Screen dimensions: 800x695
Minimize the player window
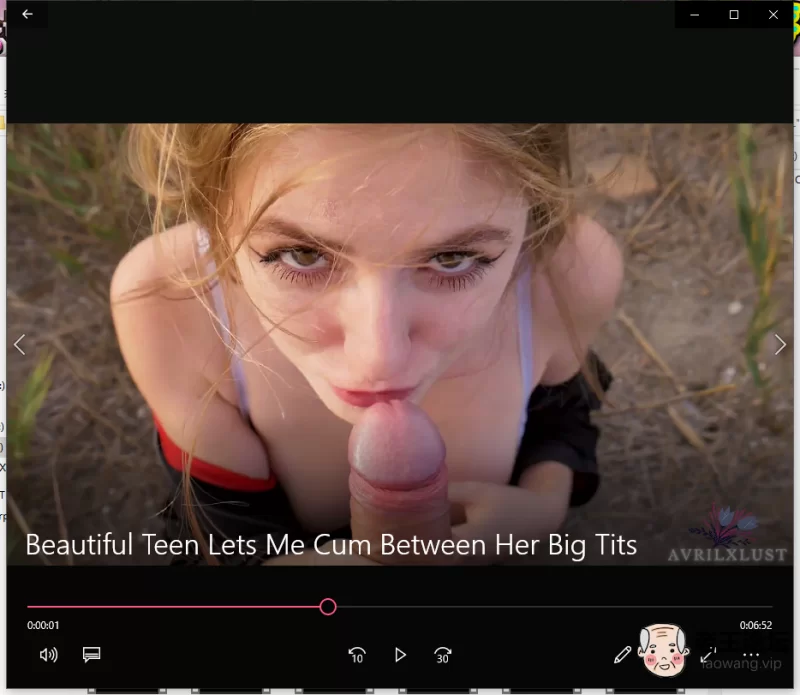point(695,15)
